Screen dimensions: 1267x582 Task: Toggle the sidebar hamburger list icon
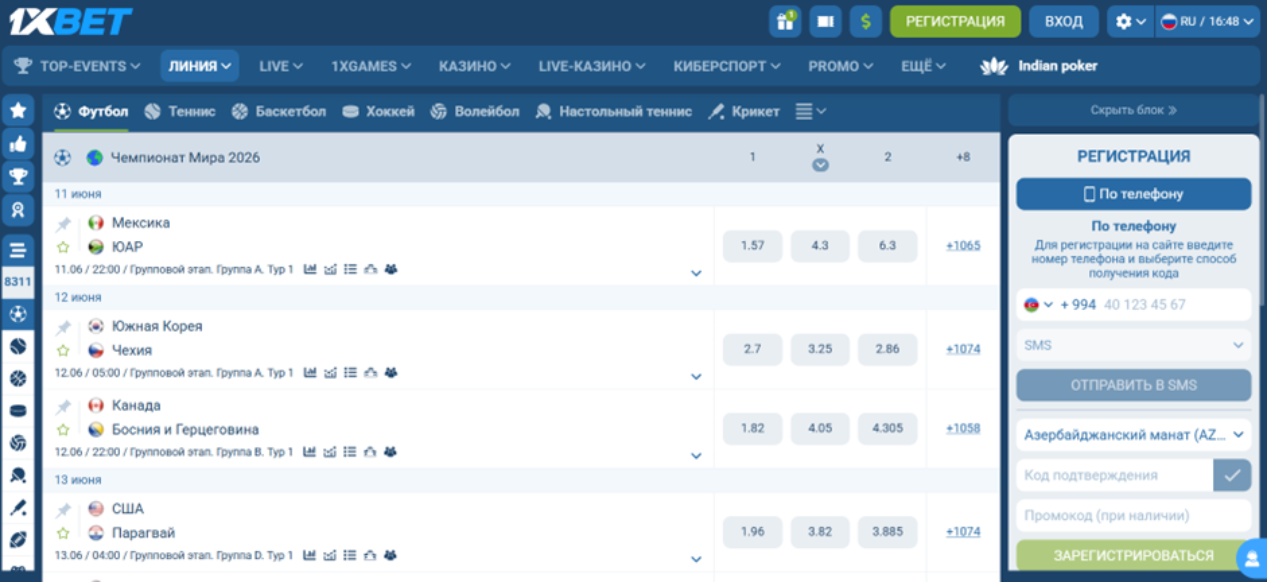coord(17,249)
